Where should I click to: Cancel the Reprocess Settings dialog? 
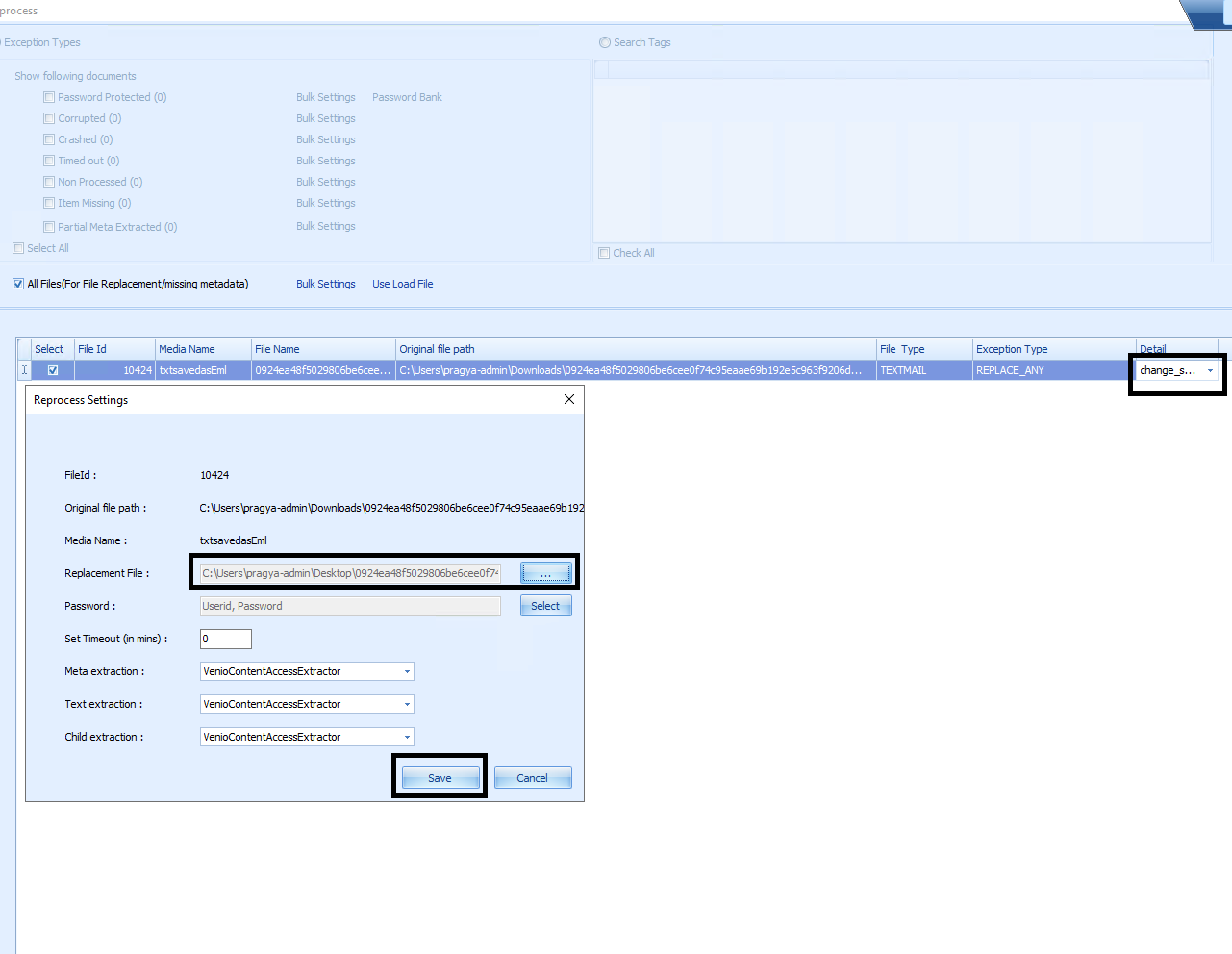pyautogui.click(x=533, y=778)
